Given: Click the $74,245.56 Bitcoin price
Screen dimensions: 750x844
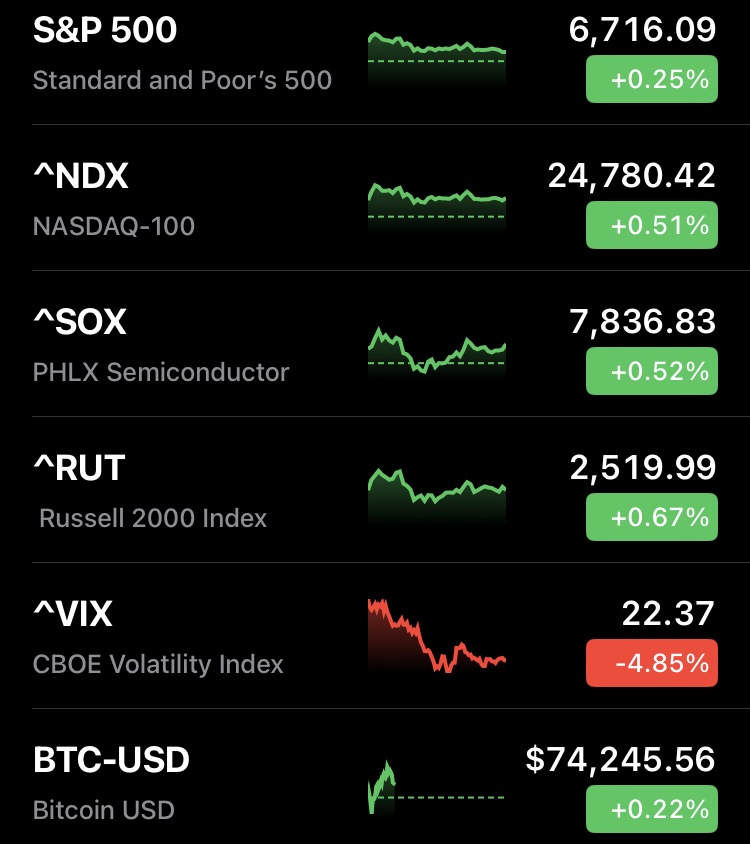Looking at the screenshot, I should (620, 760).
